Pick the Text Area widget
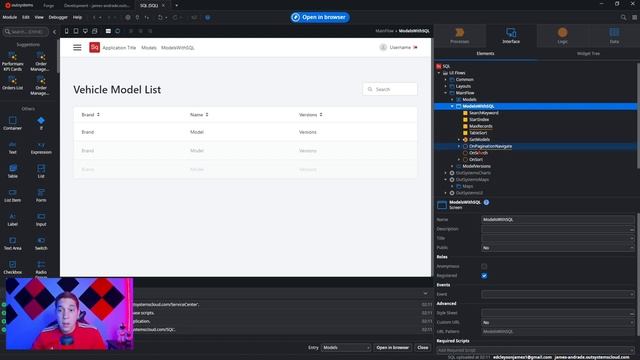 point(12,243)
